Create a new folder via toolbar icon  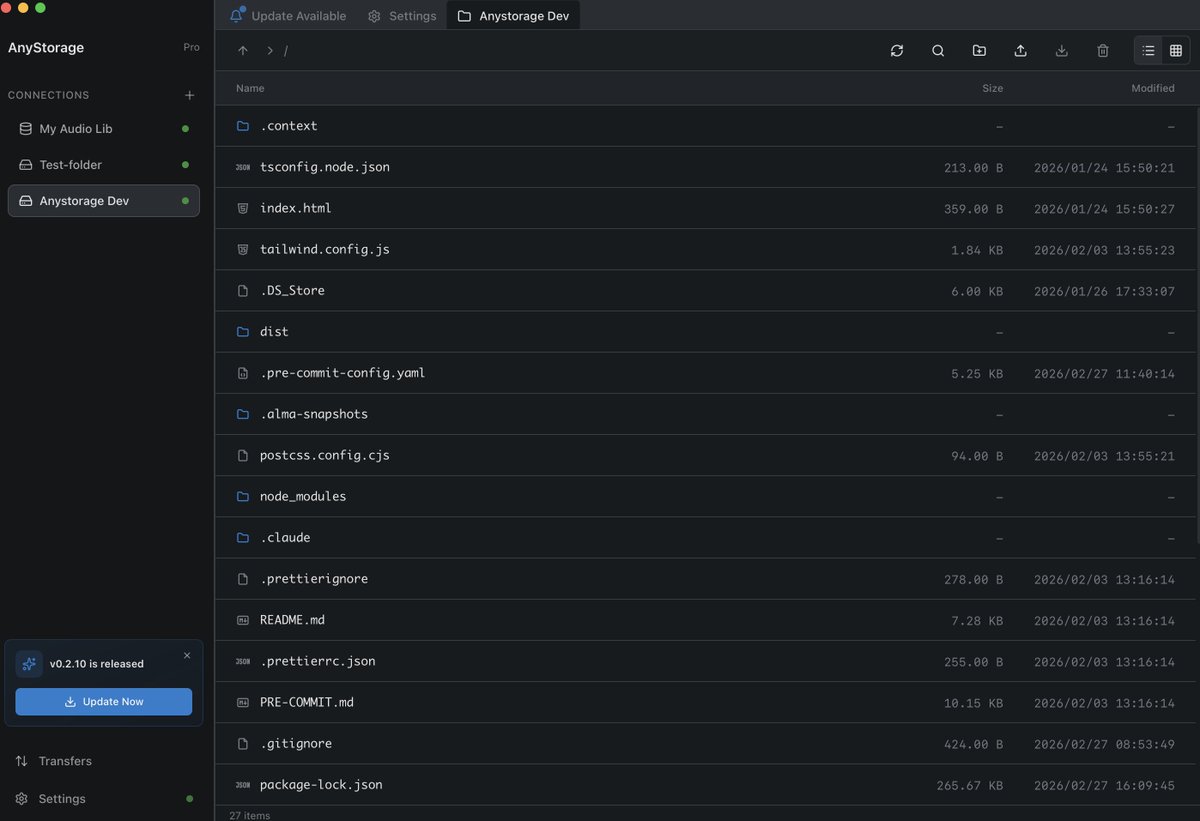coord(979,50)
